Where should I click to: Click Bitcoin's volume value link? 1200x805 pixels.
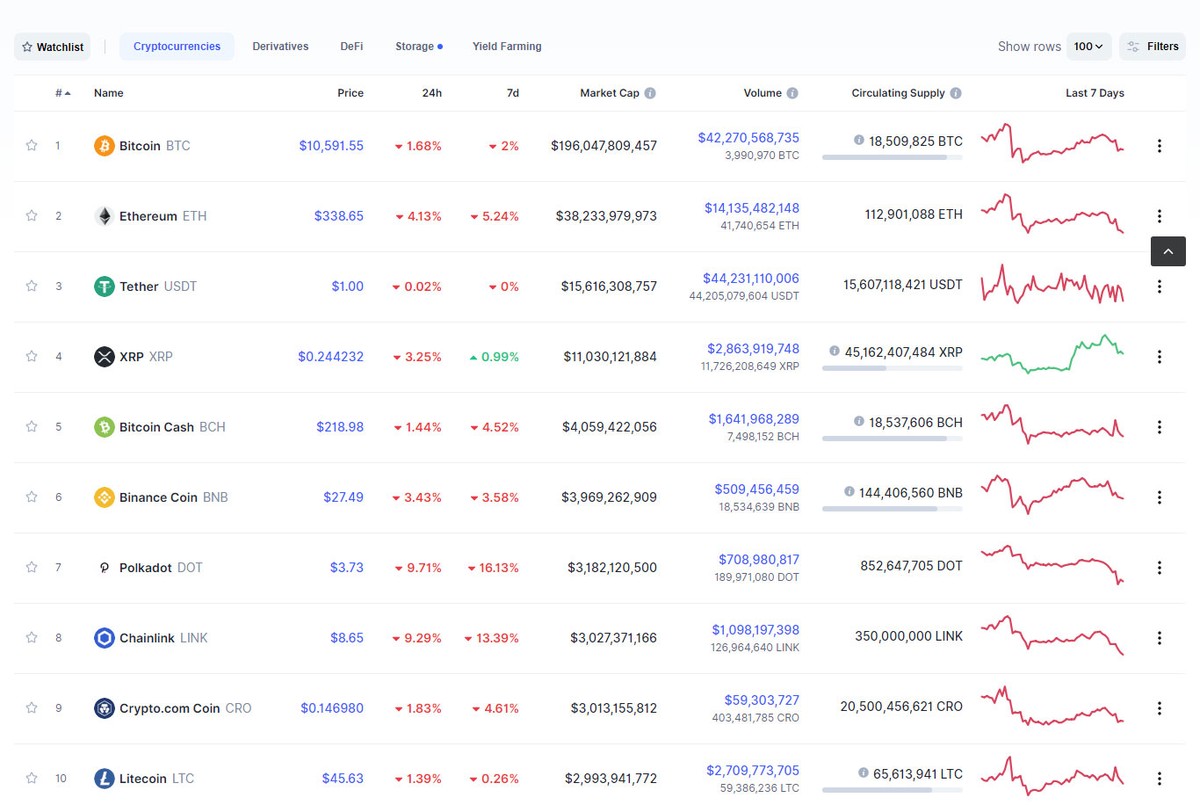pos(748,138)
